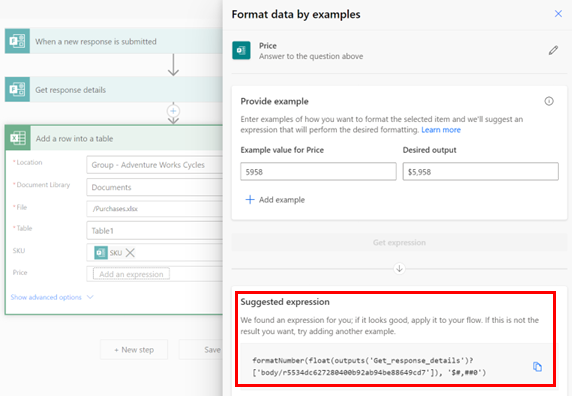Copy the suggested expression with copy icon
This screenshot has width=572, height=396.
537,366
